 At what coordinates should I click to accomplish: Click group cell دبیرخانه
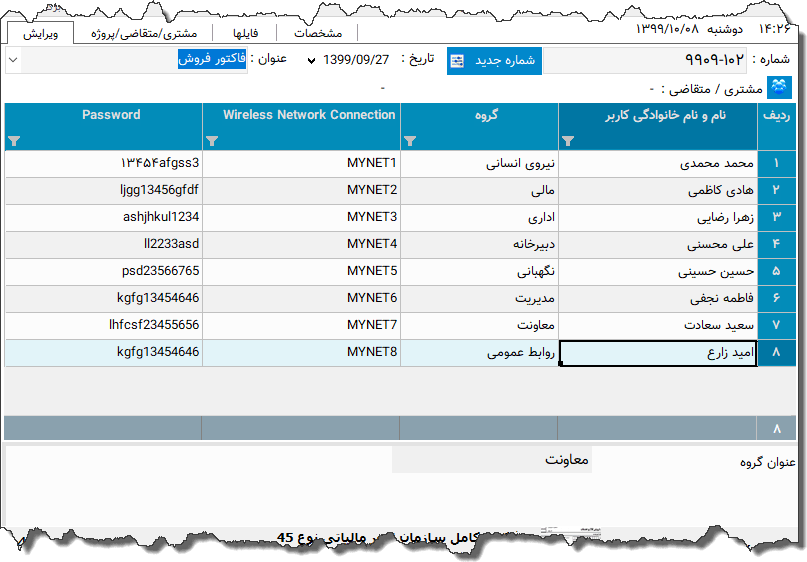480,245
